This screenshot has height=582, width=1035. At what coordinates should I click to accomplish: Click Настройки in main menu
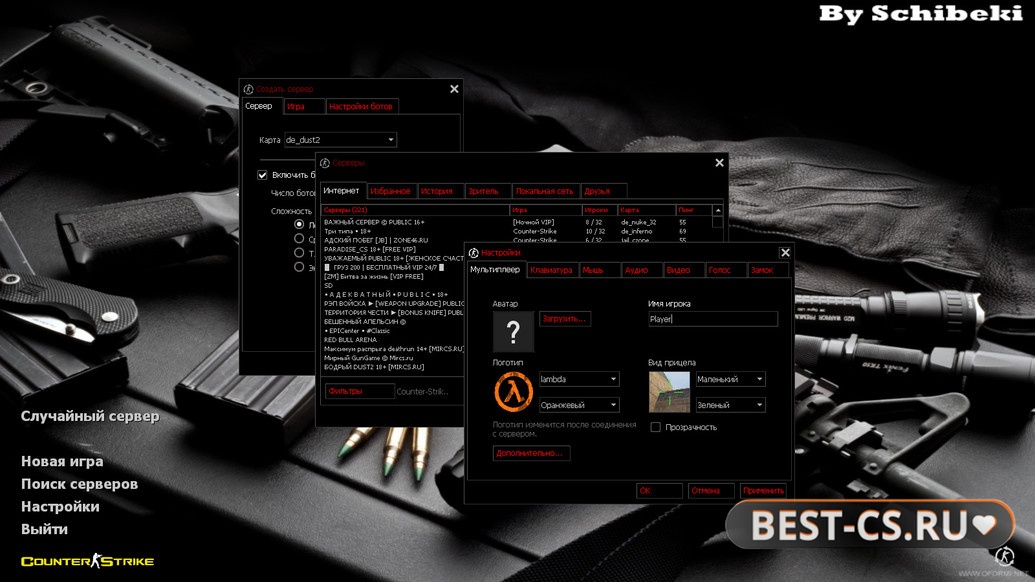coord(60,506)
